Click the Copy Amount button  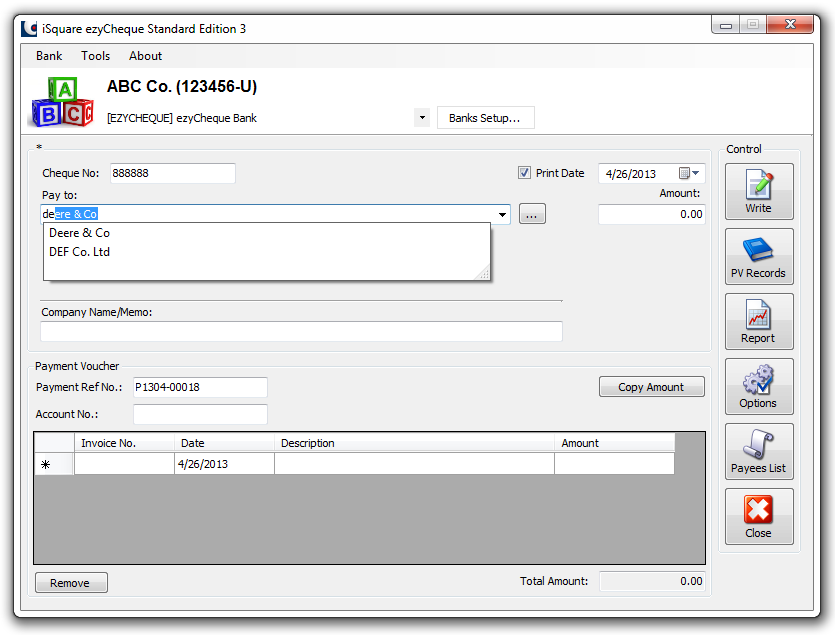pos(651,387)
